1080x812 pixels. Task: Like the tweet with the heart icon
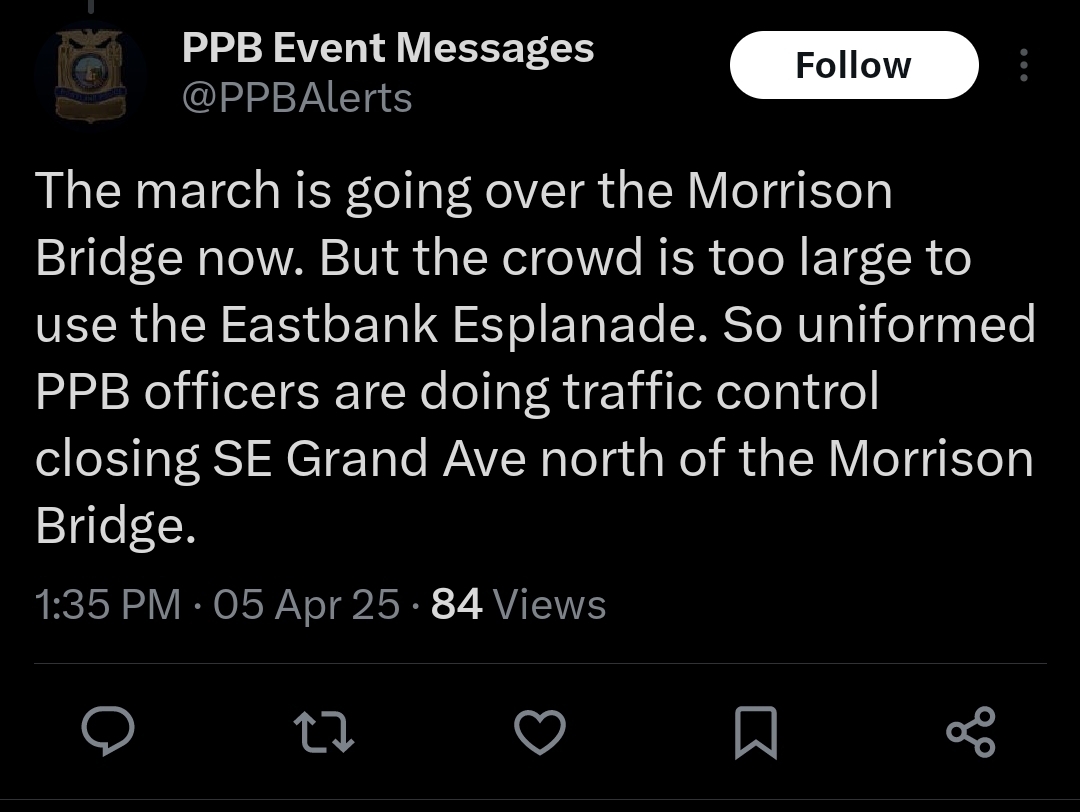coord(540,731)
